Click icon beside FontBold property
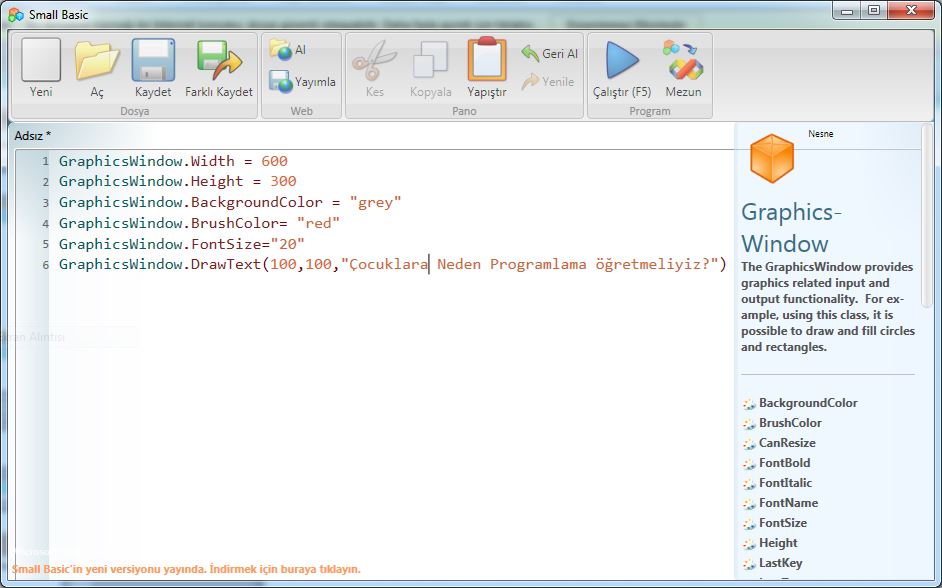942x588 pixels. coord(749,464)
